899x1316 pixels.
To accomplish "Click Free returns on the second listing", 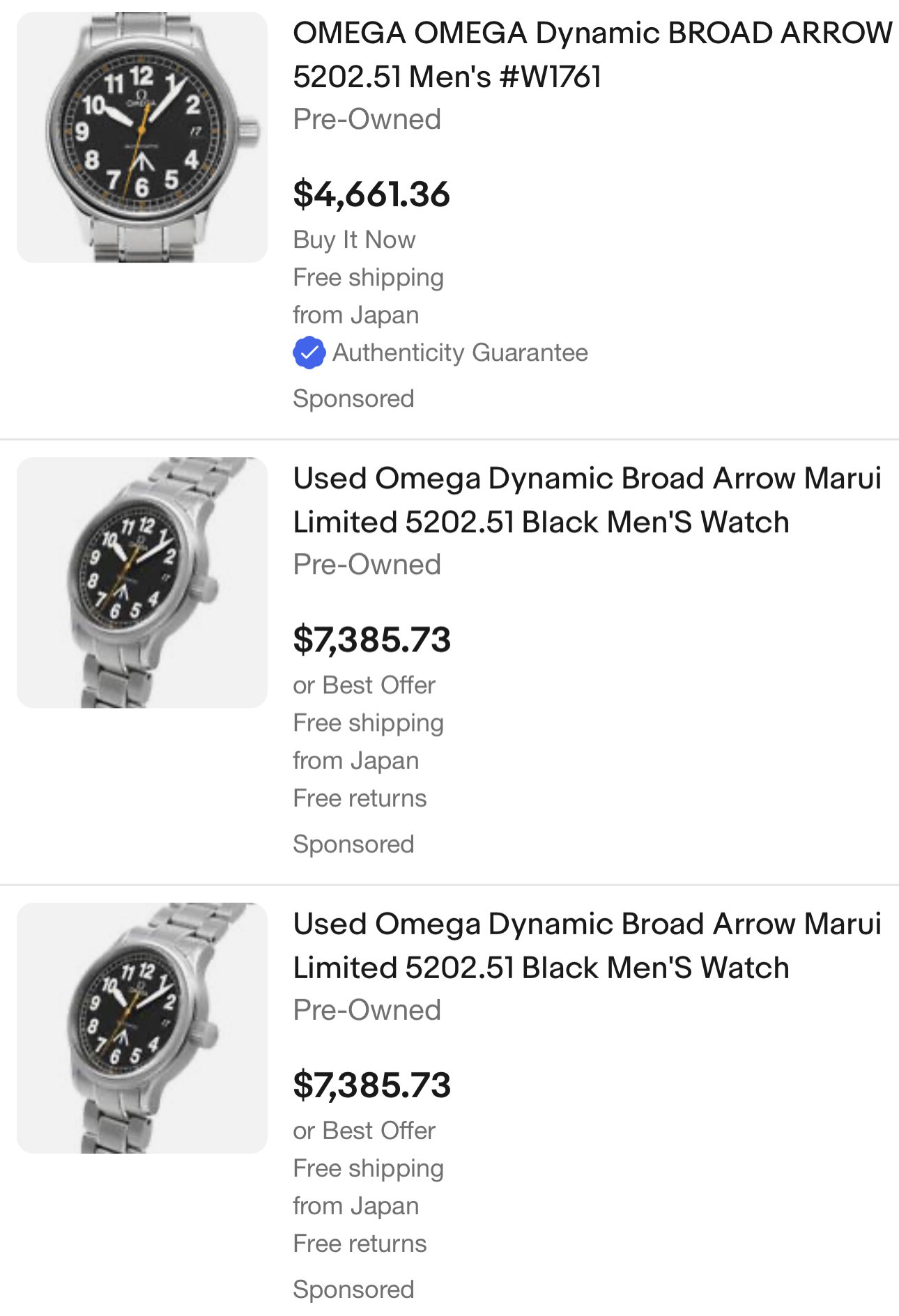I will (x=360, y=798).
